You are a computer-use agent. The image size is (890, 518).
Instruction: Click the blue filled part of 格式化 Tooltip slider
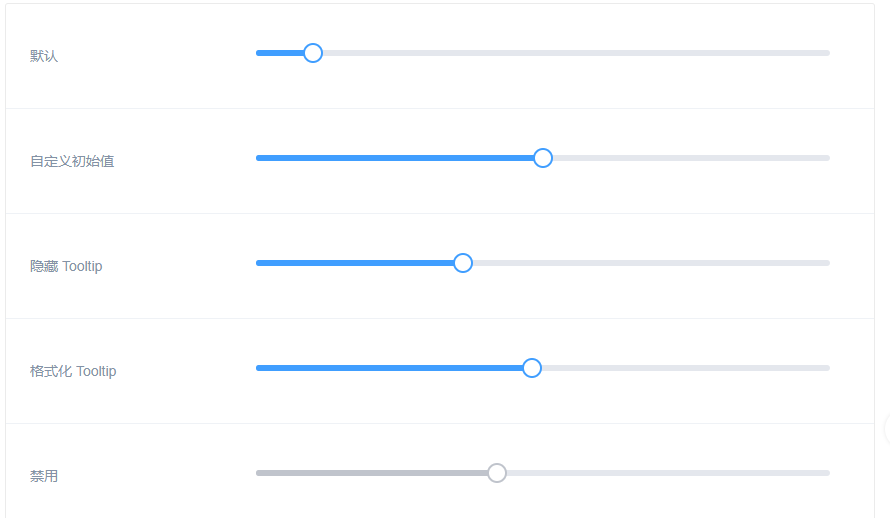point(390,368)
